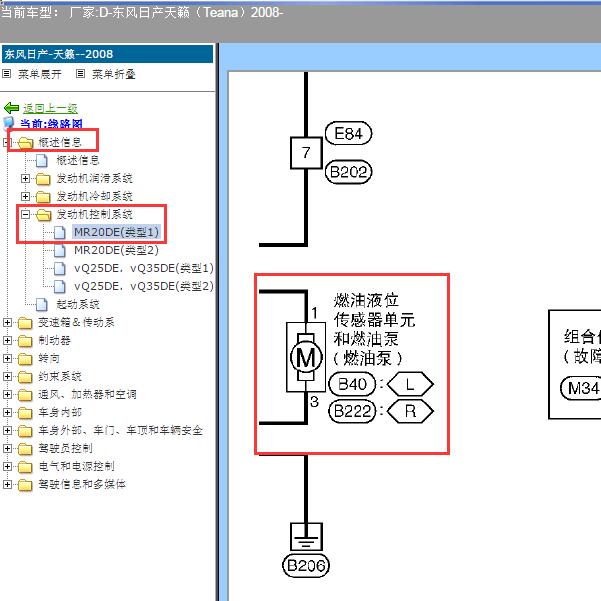Open the 概述信息 document item
The height and width of the screenshot is (601, 601).
(x=78, y=160)
